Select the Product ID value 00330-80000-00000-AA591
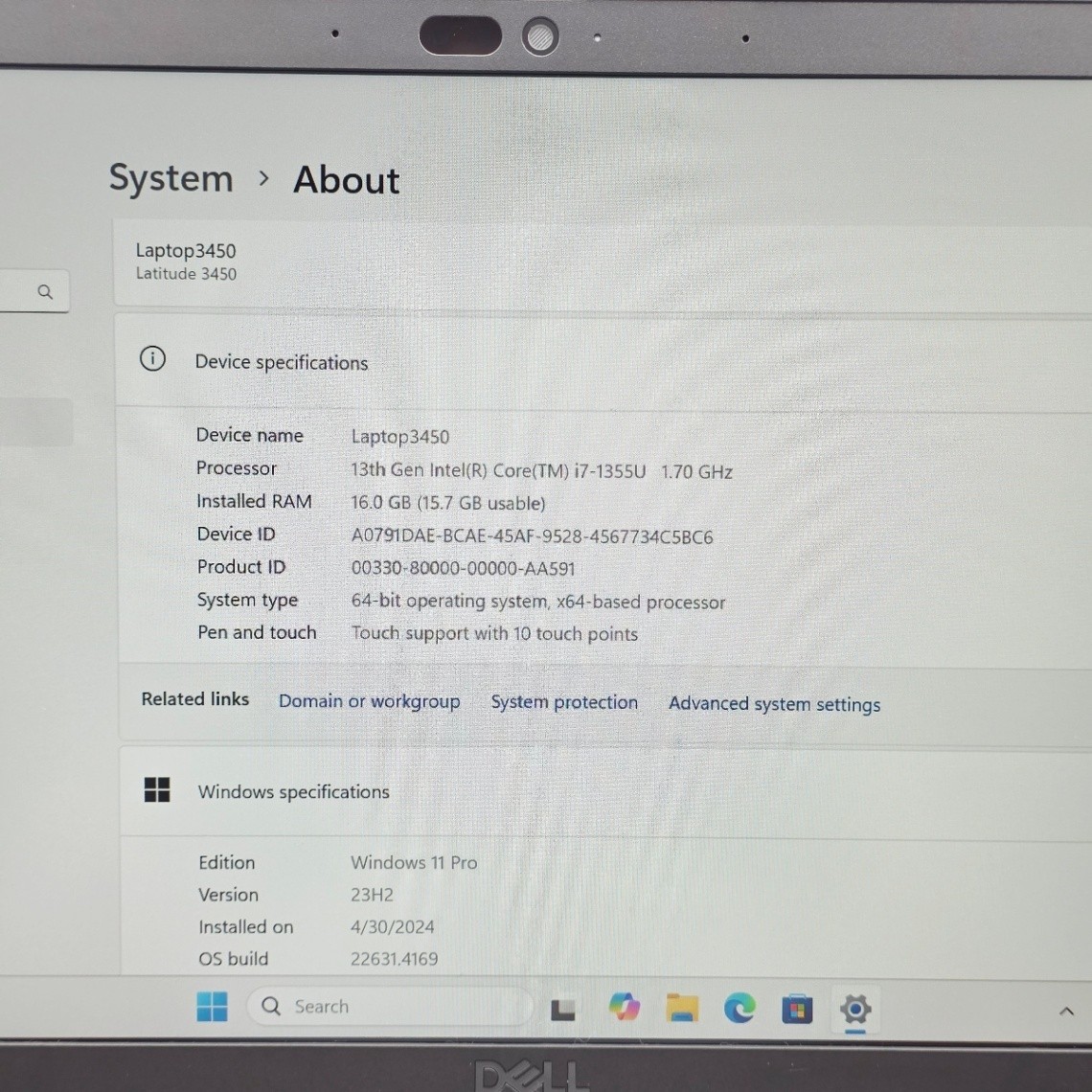Screen dimensions: 1092x1092 (463, 568)
